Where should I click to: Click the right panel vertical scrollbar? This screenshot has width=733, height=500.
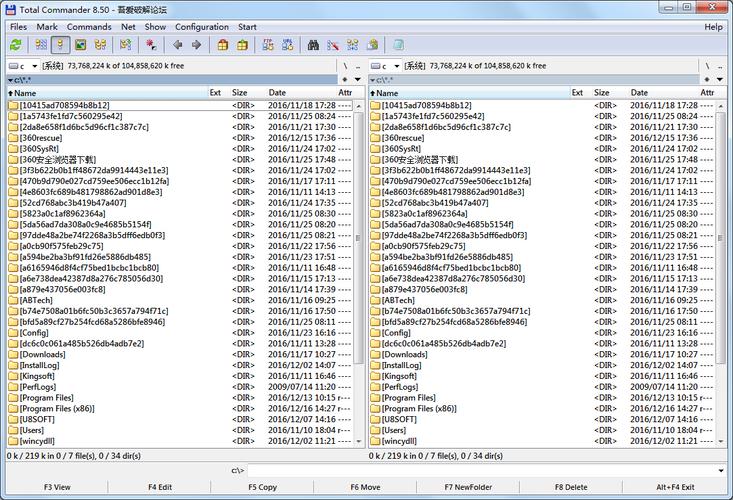(x=721, y=273)
